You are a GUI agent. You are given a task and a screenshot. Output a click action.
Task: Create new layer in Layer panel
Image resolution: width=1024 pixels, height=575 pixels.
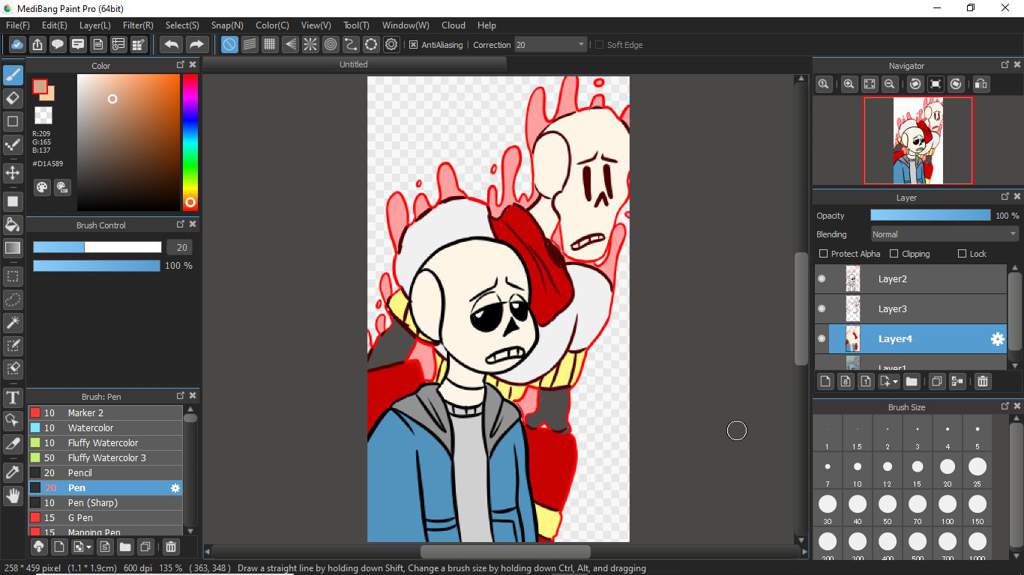[825, 382]
